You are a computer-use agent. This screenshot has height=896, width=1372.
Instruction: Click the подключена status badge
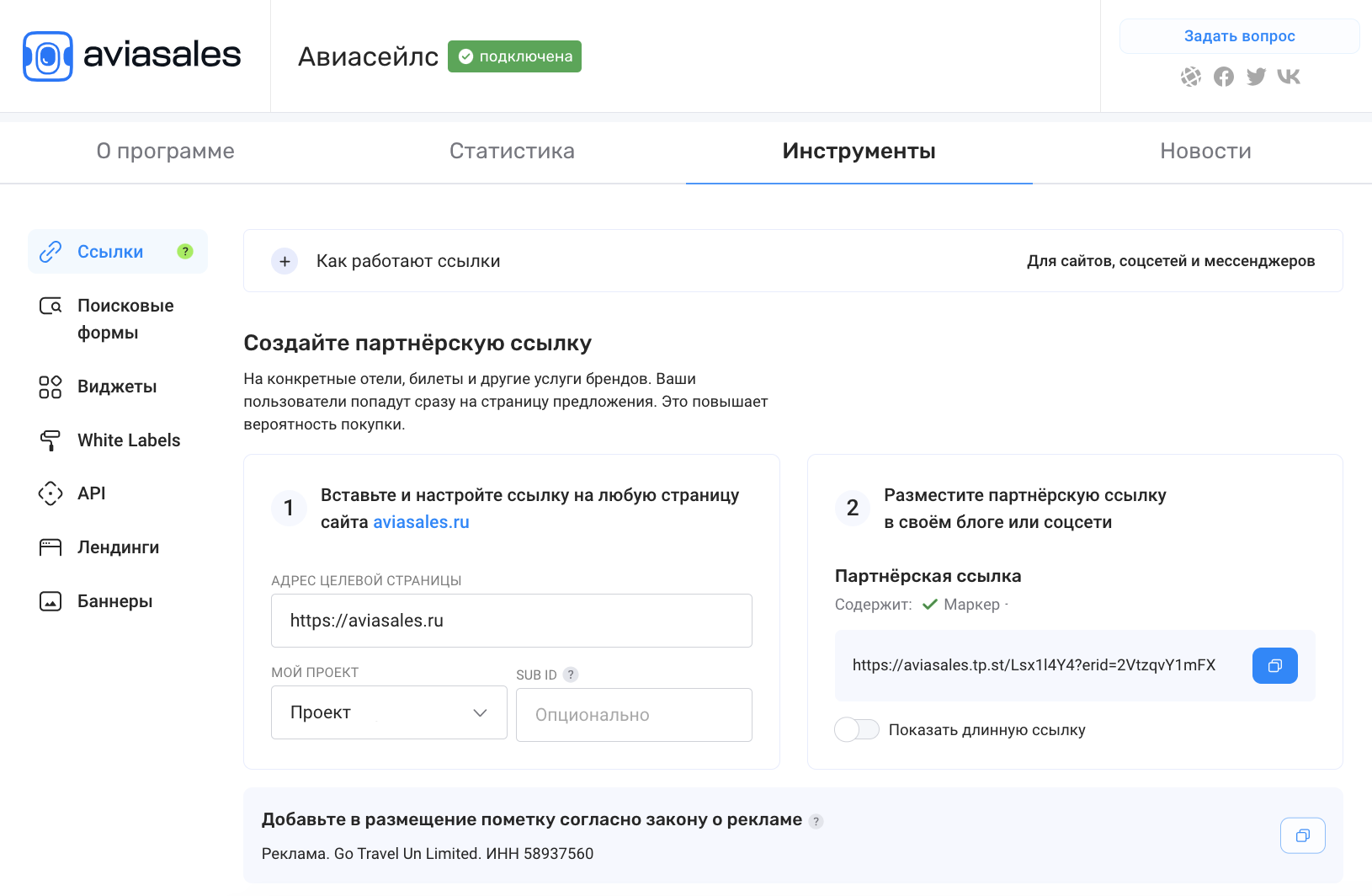click(x=514, y=56)
